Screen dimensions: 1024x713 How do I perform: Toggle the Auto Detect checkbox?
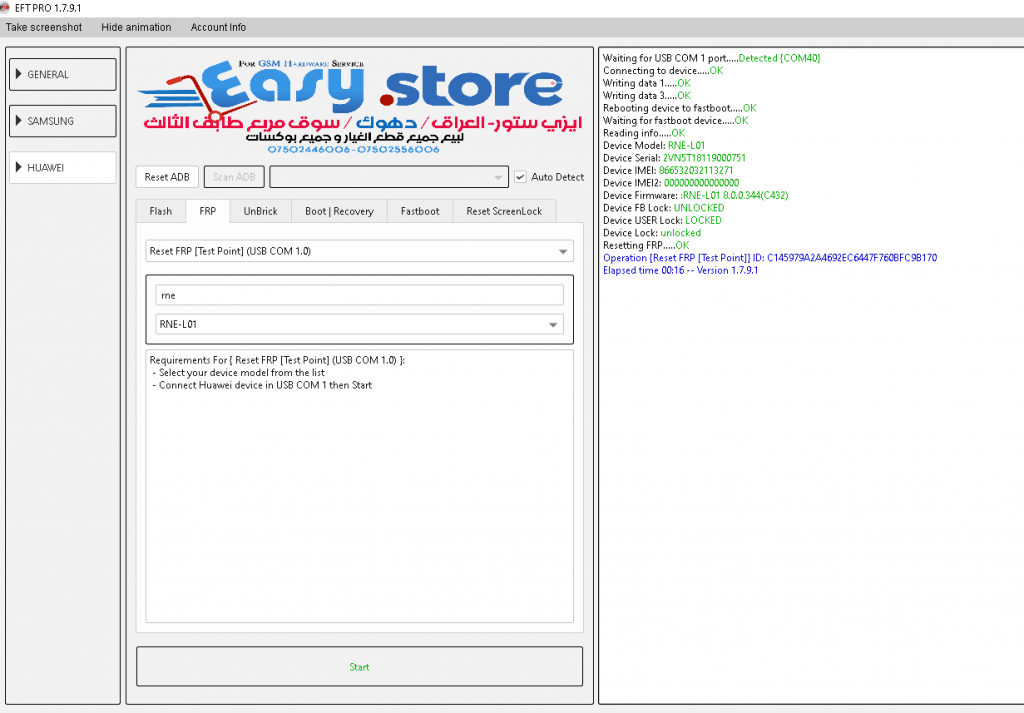click(520, 177)
